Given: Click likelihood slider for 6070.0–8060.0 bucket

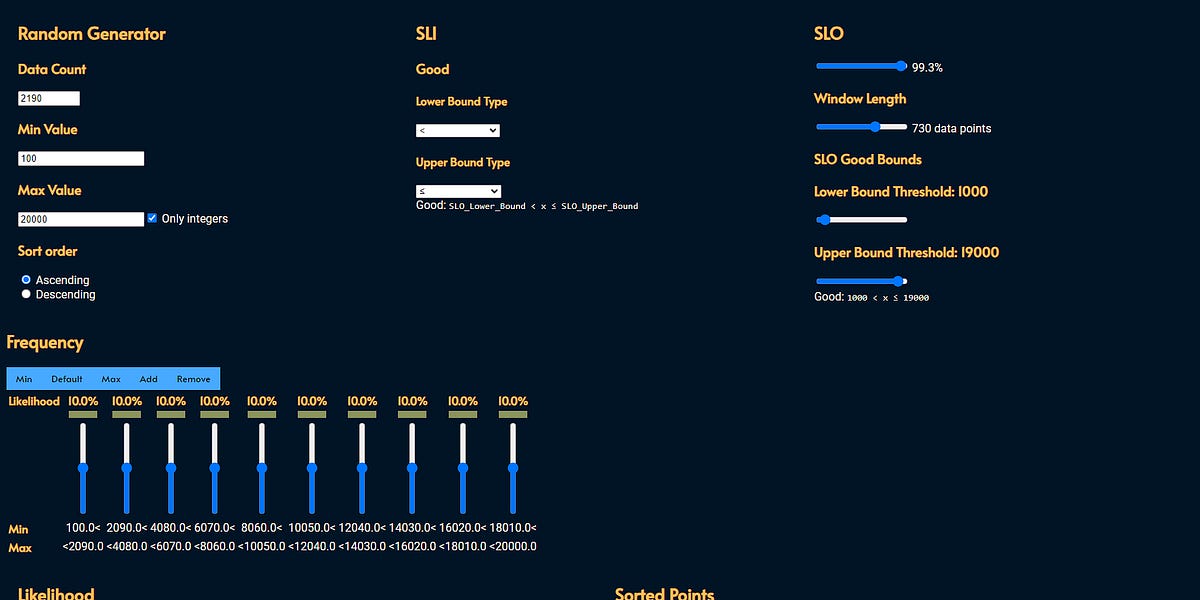Looking at the screenshot, I should pyautogui.click(x=214, y=468).
